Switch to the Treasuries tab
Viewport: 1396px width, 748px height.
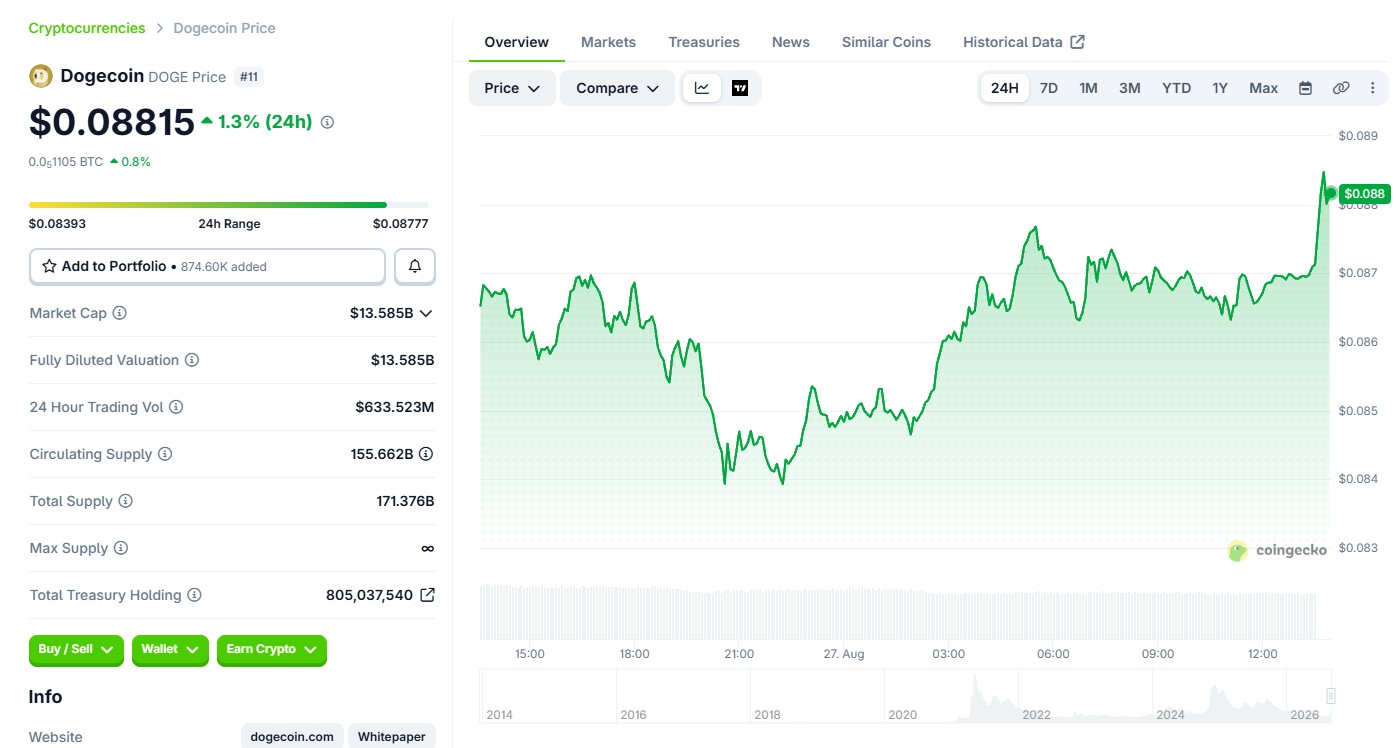[x=704, y=42]
